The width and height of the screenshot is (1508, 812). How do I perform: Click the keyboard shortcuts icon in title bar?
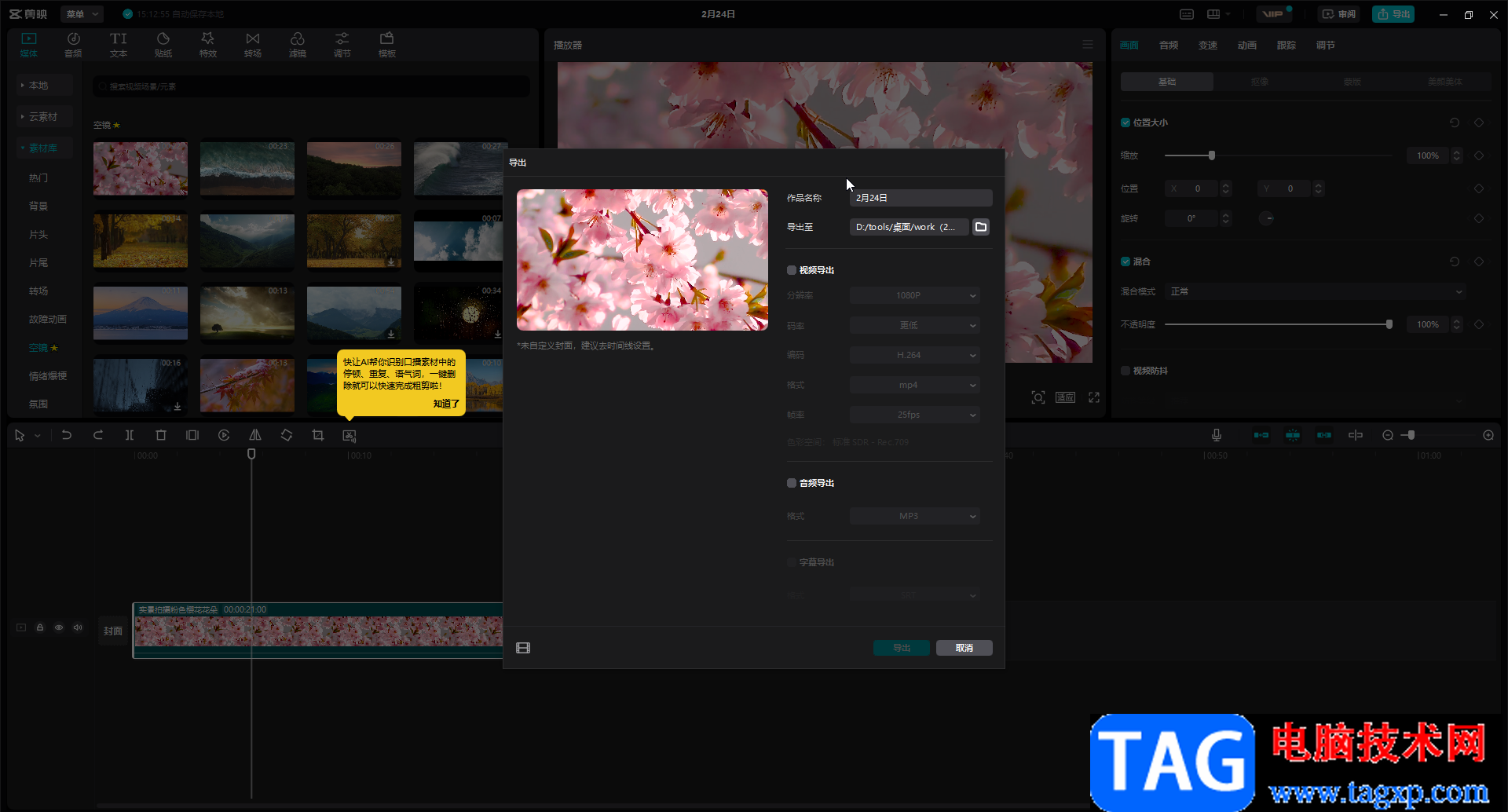coord(1187,14)
